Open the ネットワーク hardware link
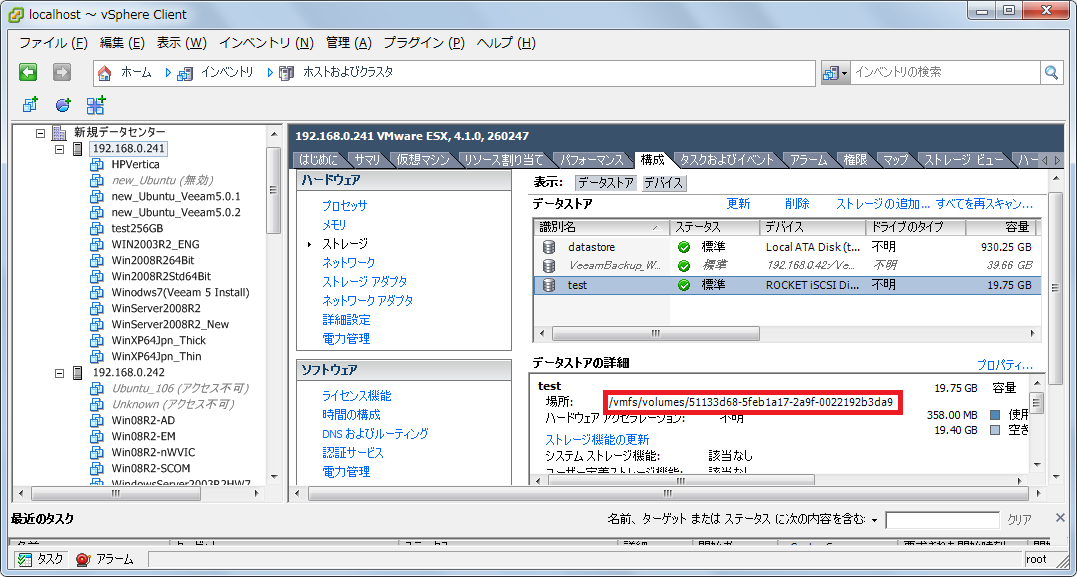 coord(349,262)
